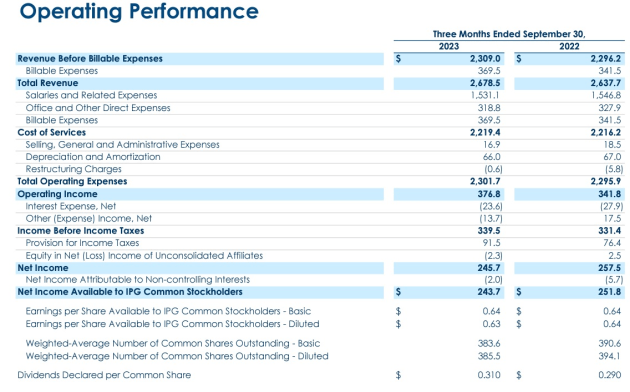Viewport: 630px width, 392px height.
Task: Click total operating expenses value 2,295.9
Action: (x=606, y=182)
